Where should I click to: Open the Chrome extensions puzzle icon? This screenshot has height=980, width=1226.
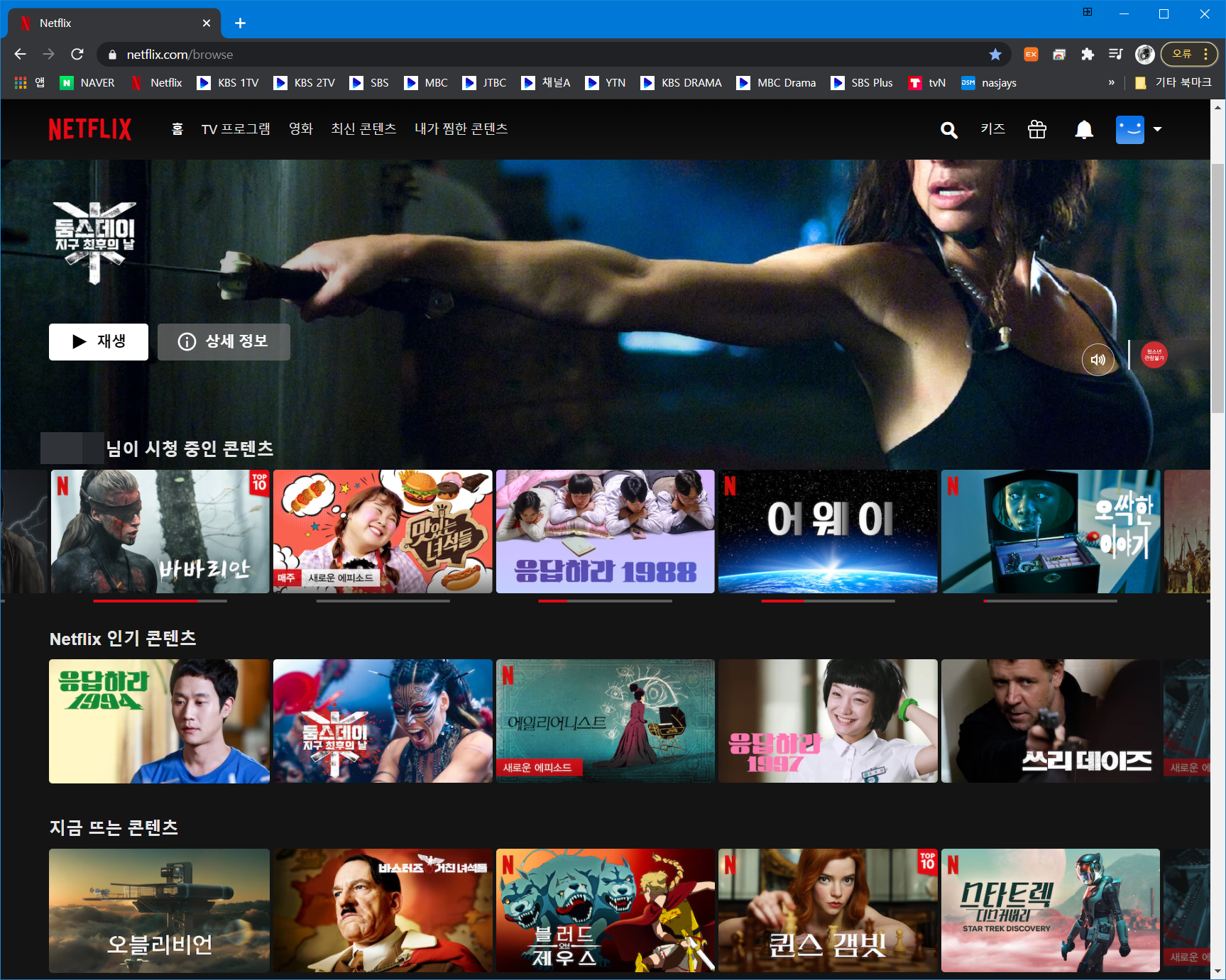pyautogui.click(x=1087, y=54)
